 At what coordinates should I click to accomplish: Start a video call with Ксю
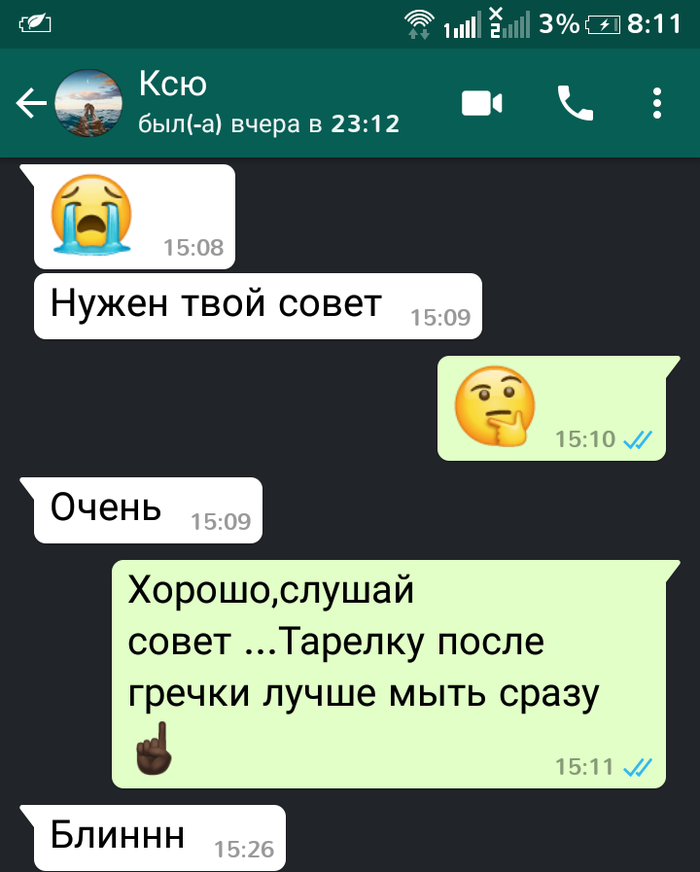click(x=481, y=103)
